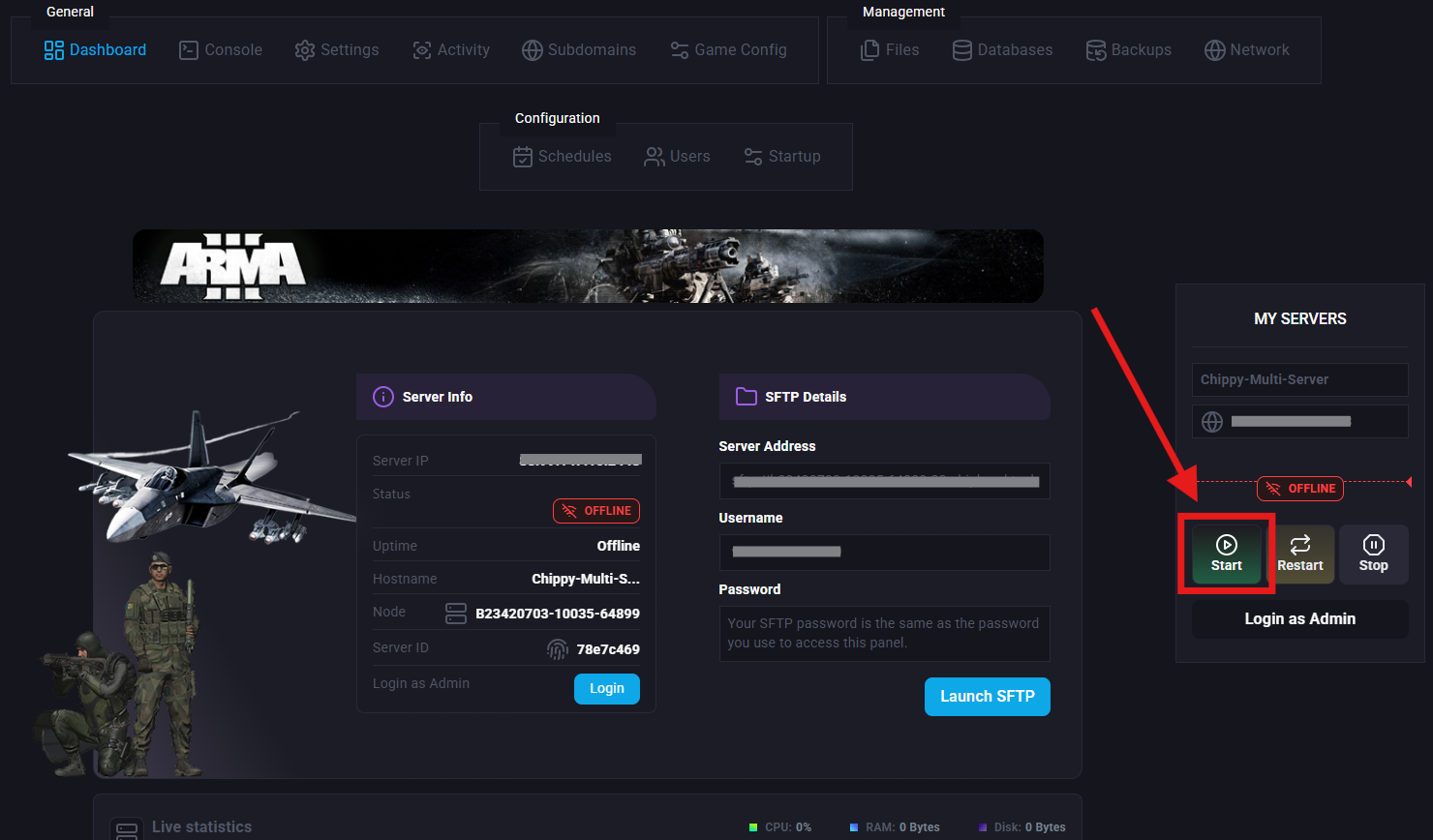Start the server with the Start button
The height and width of the screenshot is (840, 1433).
[1227, 555]
